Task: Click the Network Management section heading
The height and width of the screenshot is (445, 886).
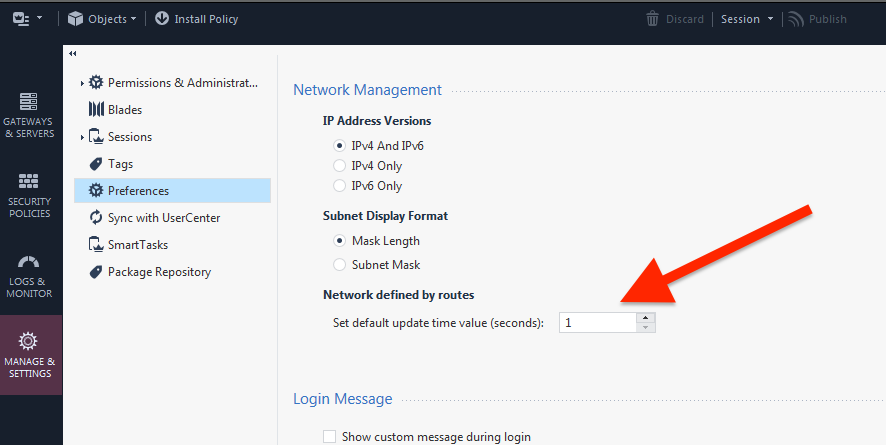Action: point(367,90)
